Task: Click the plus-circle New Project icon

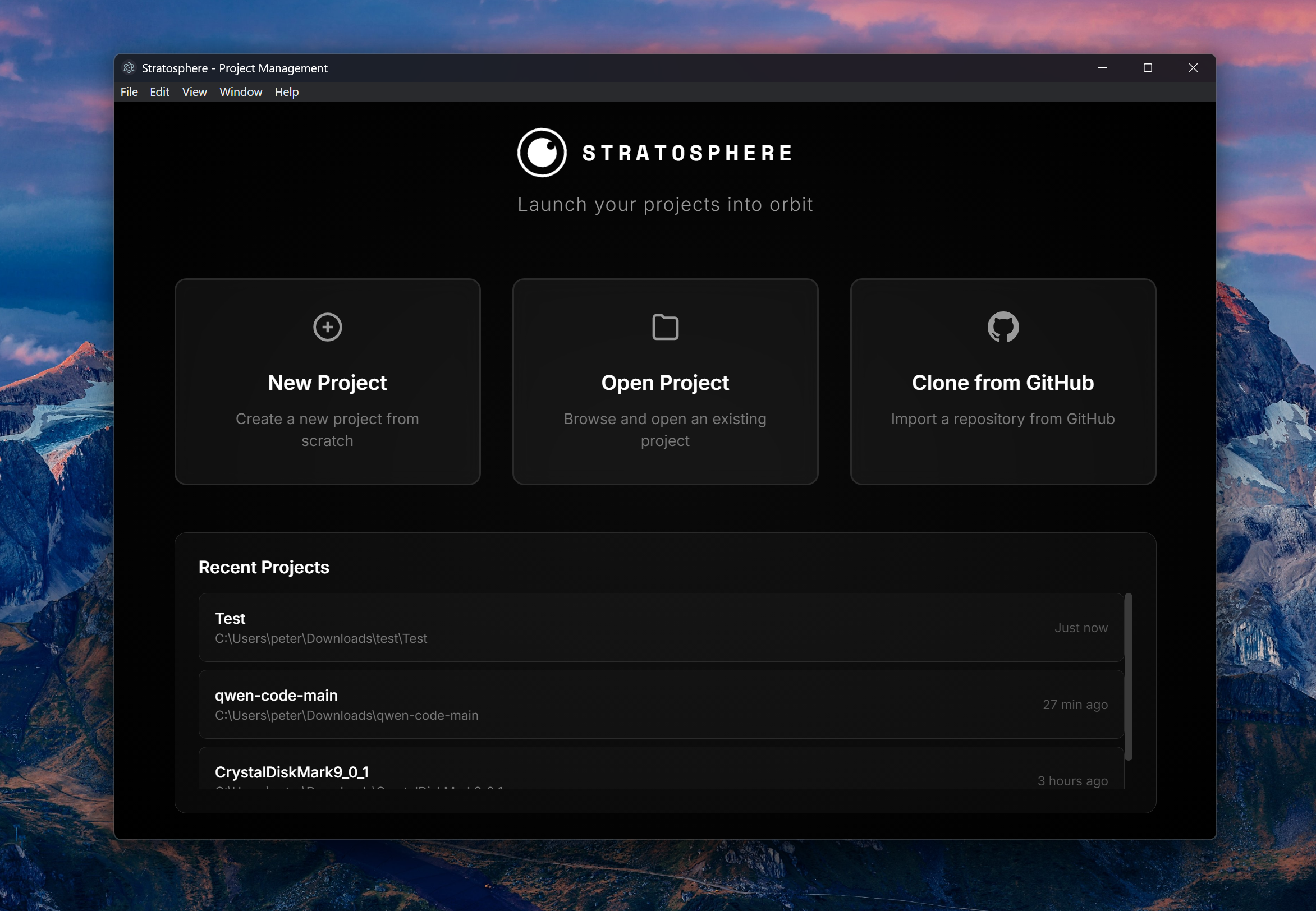Action: click(327, 327)
